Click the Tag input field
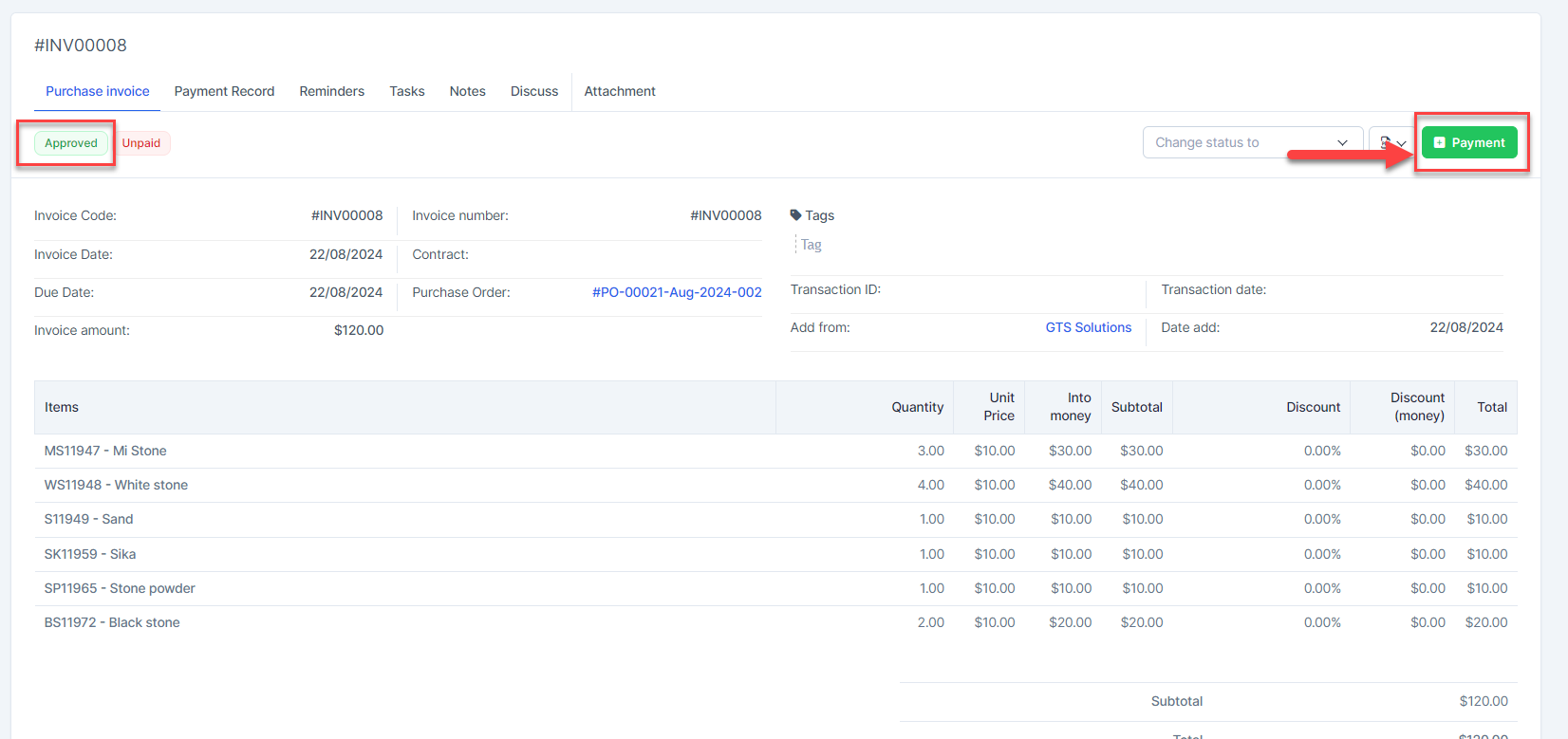 point(812,245)
